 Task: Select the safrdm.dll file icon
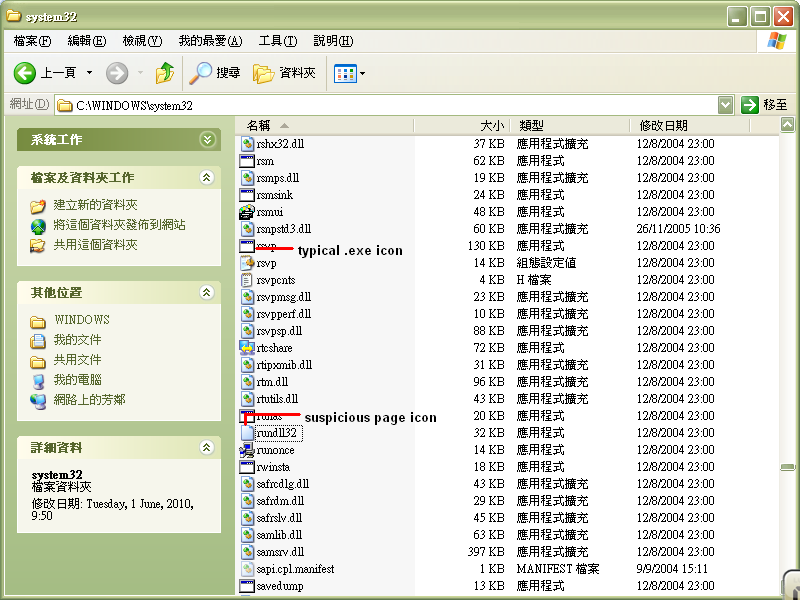[247, 501]
